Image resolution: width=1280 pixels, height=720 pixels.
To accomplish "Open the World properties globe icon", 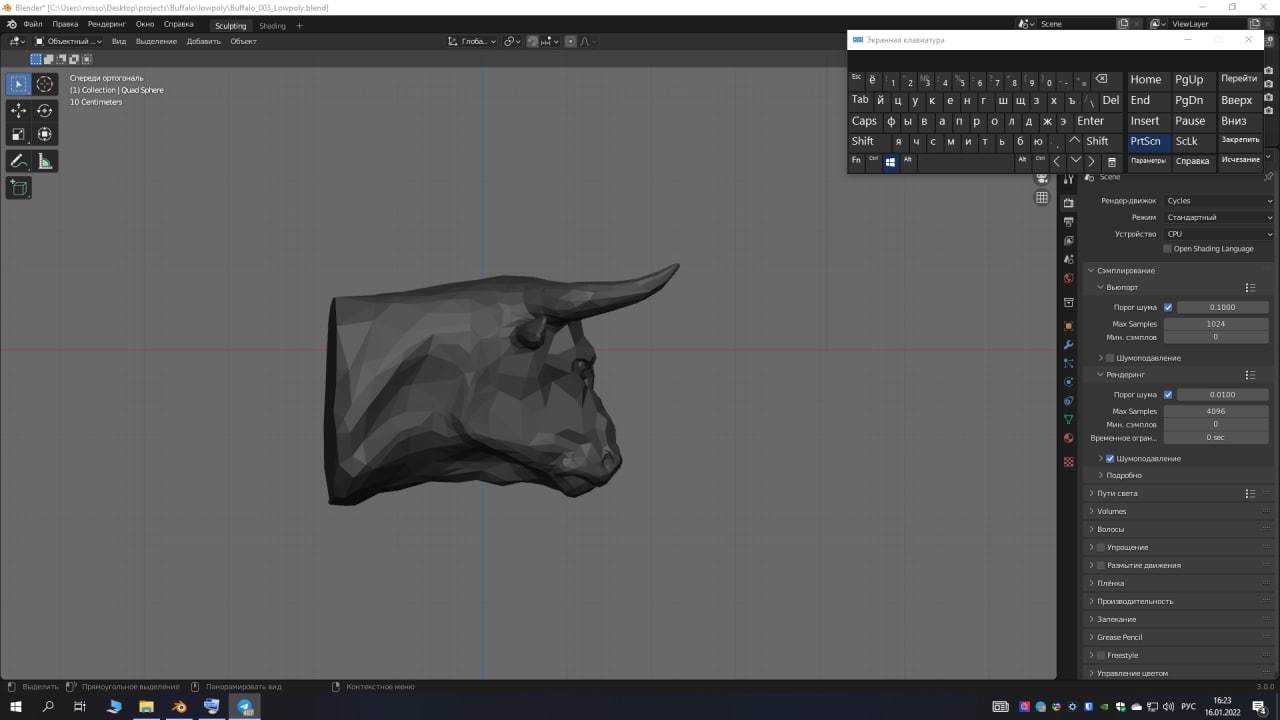I will point(1068,278).
